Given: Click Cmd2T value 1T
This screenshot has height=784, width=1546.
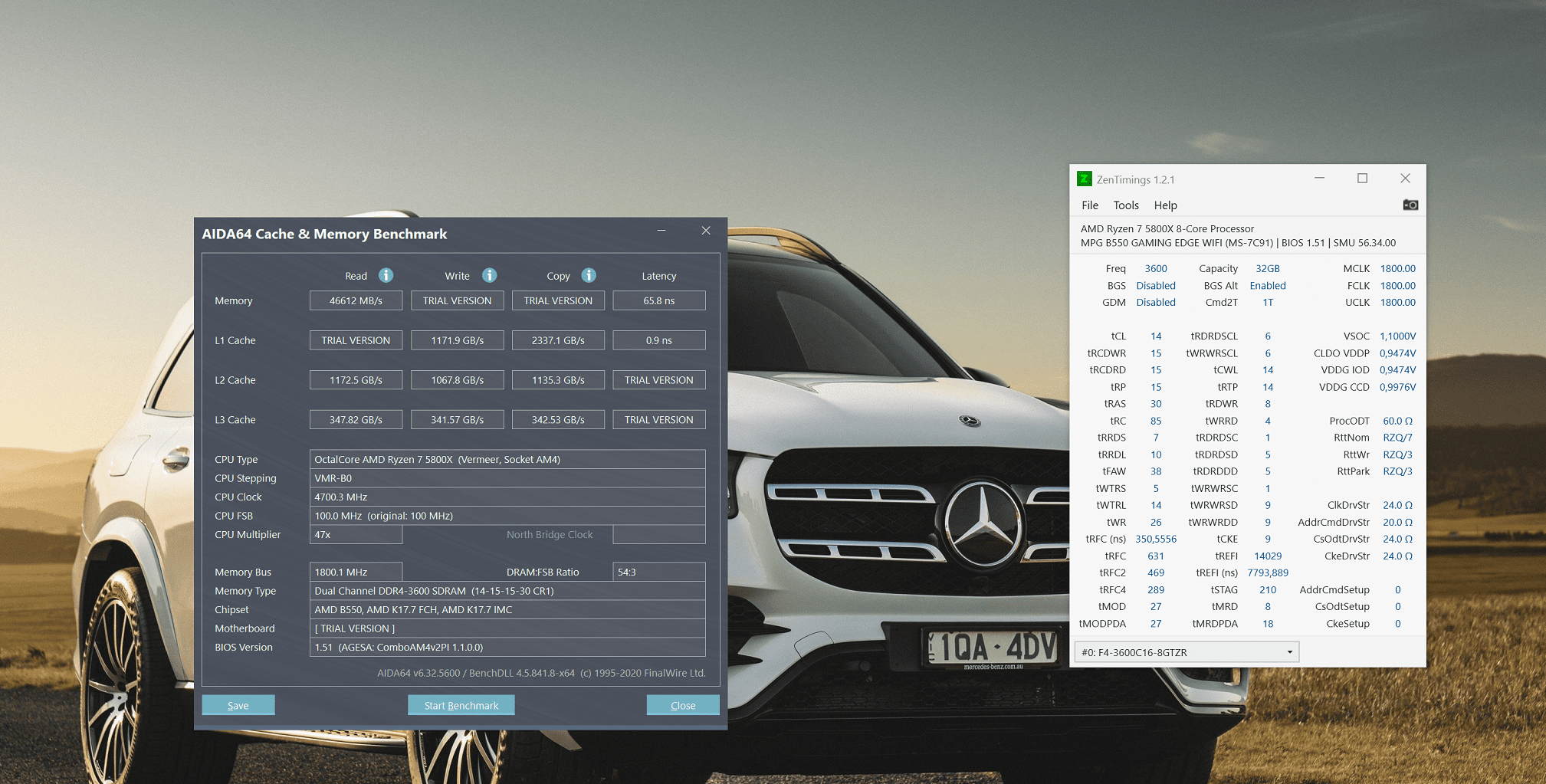Looking at the screenshot, I should [x=1268, y=302].
